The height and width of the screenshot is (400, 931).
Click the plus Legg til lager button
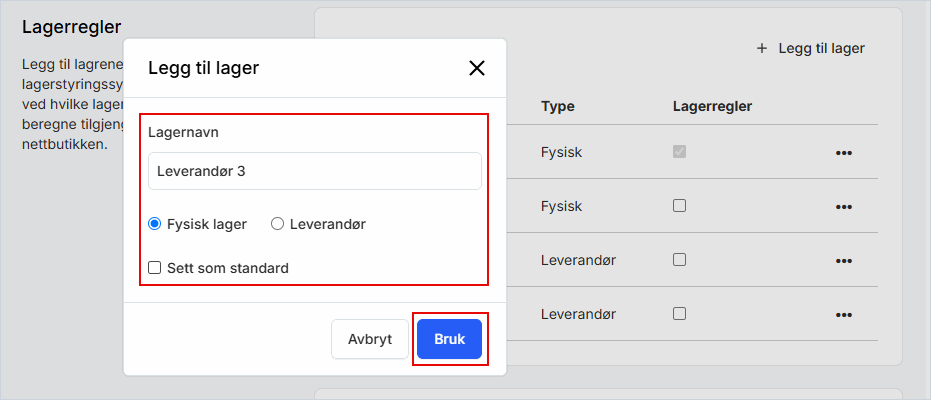810,48
